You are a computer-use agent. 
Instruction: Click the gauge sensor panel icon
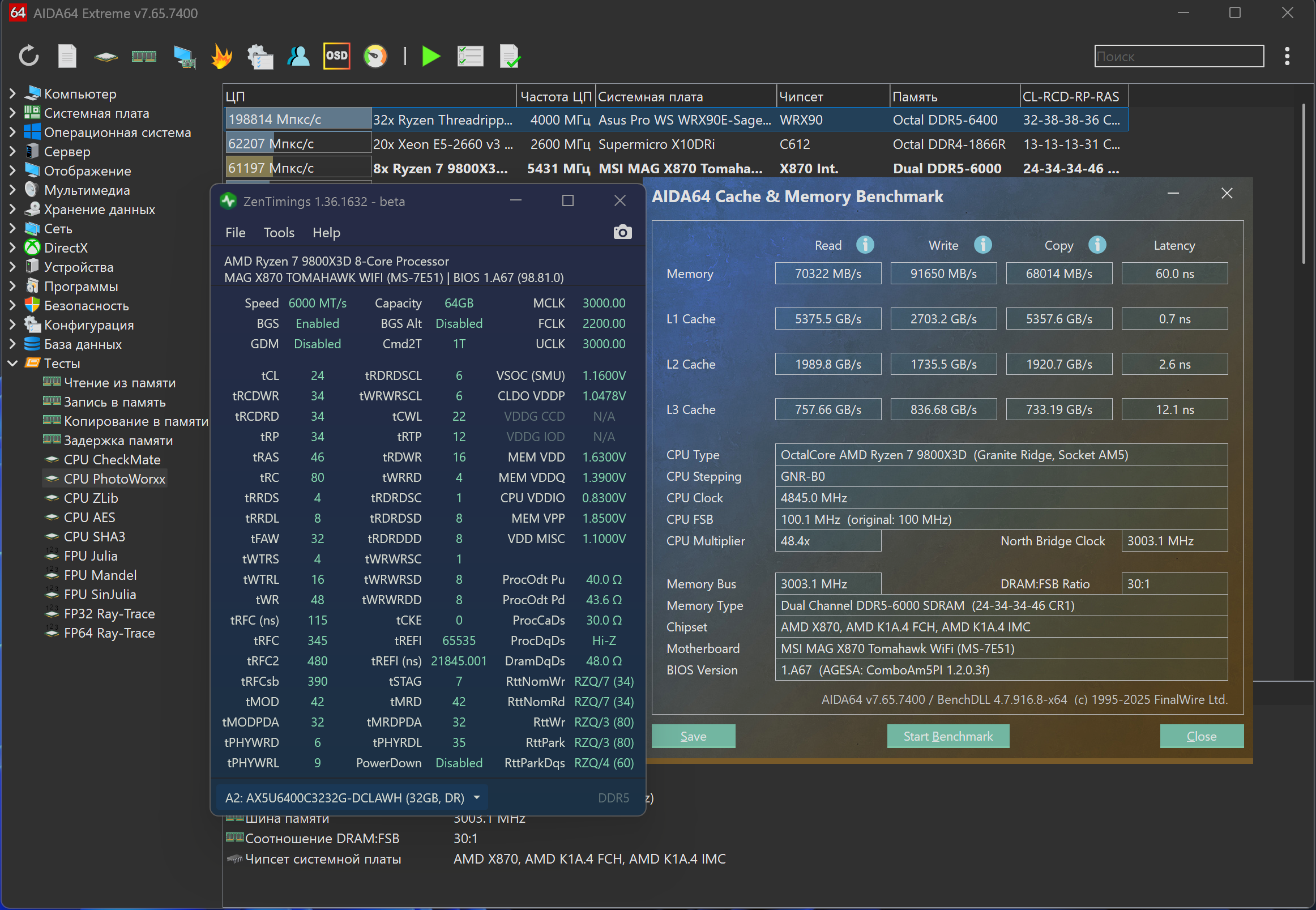pyautogui.click(x=375, y=56)
